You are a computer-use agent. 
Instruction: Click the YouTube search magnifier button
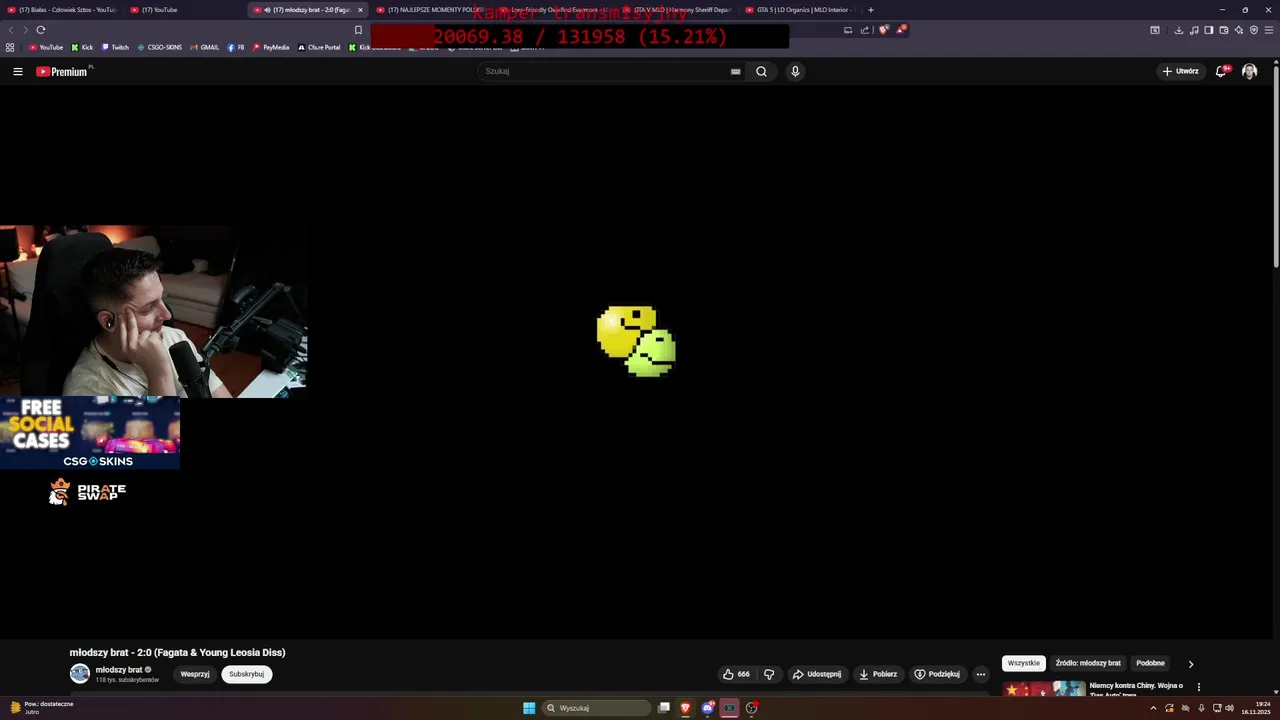(761, 71)
